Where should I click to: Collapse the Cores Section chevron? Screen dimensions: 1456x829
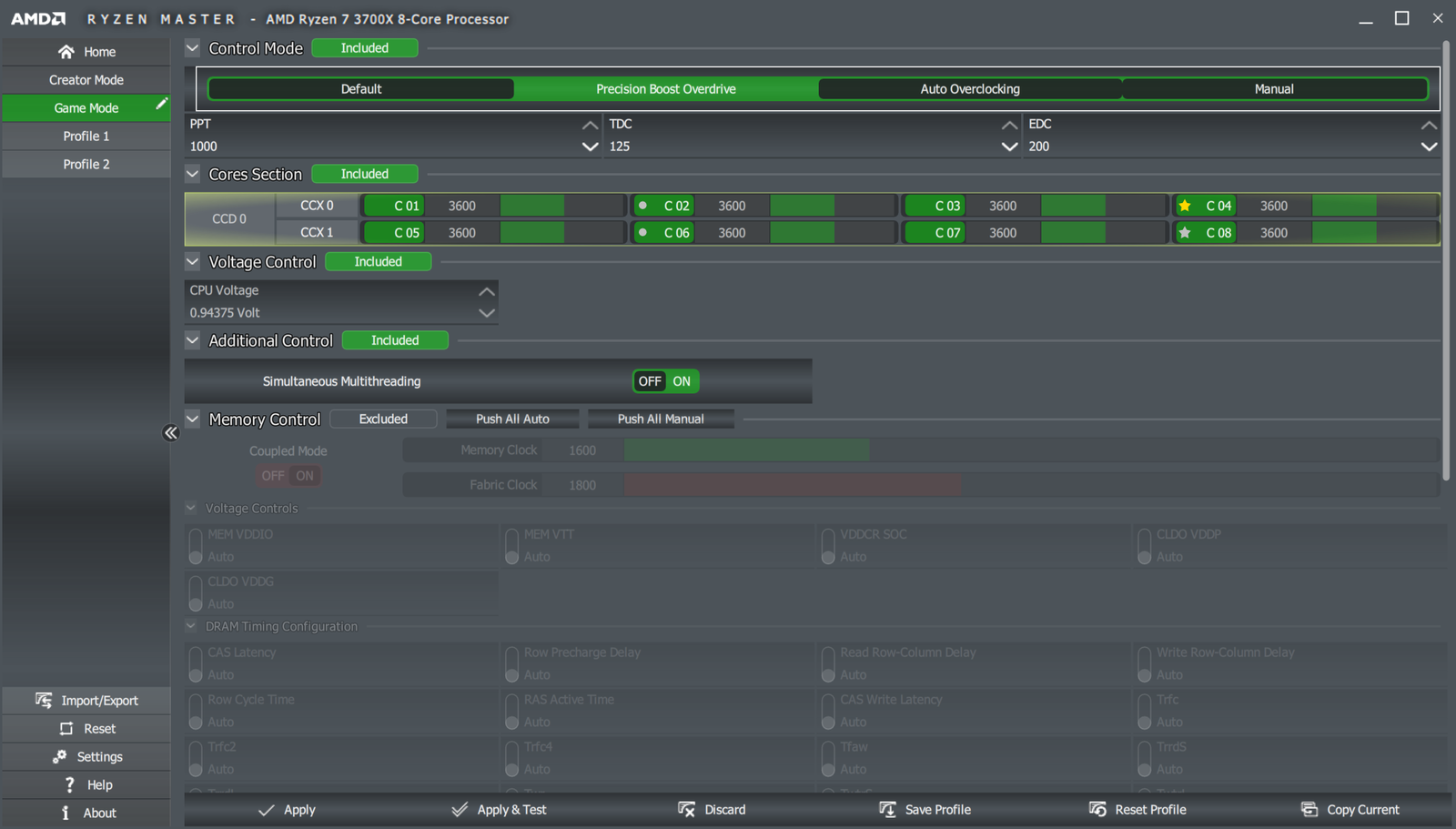pyautogui.click(x=193, y=174)
